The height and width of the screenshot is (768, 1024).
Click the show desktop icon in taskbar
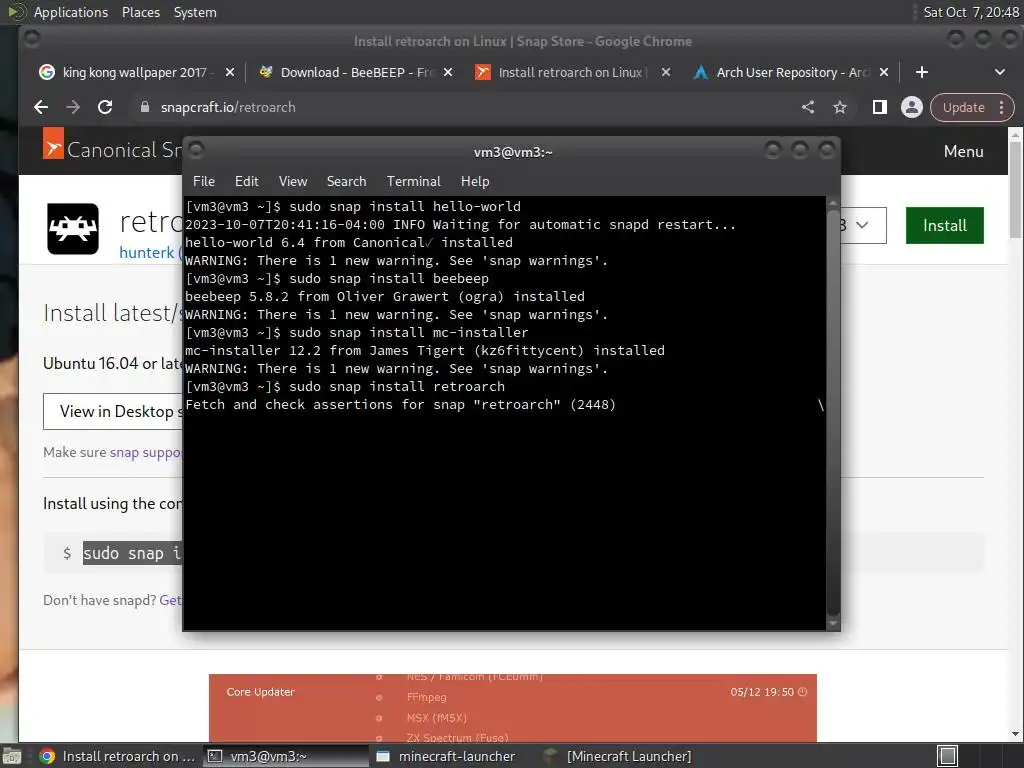click(x=12, y=756)
